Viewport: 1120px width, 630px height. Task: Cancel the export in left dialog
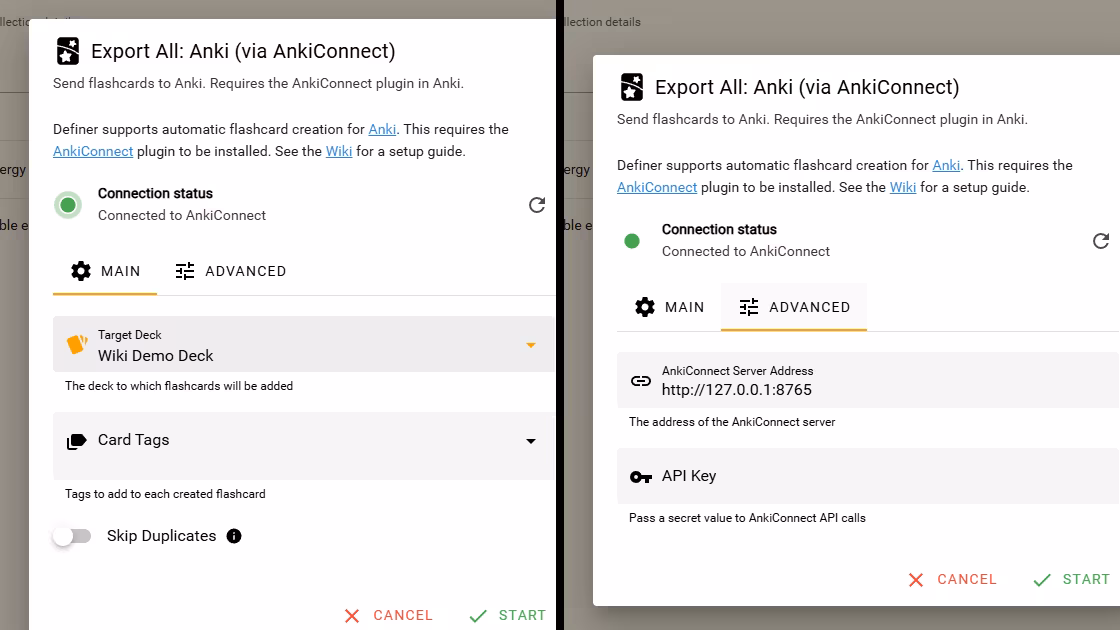click(389, 616)
